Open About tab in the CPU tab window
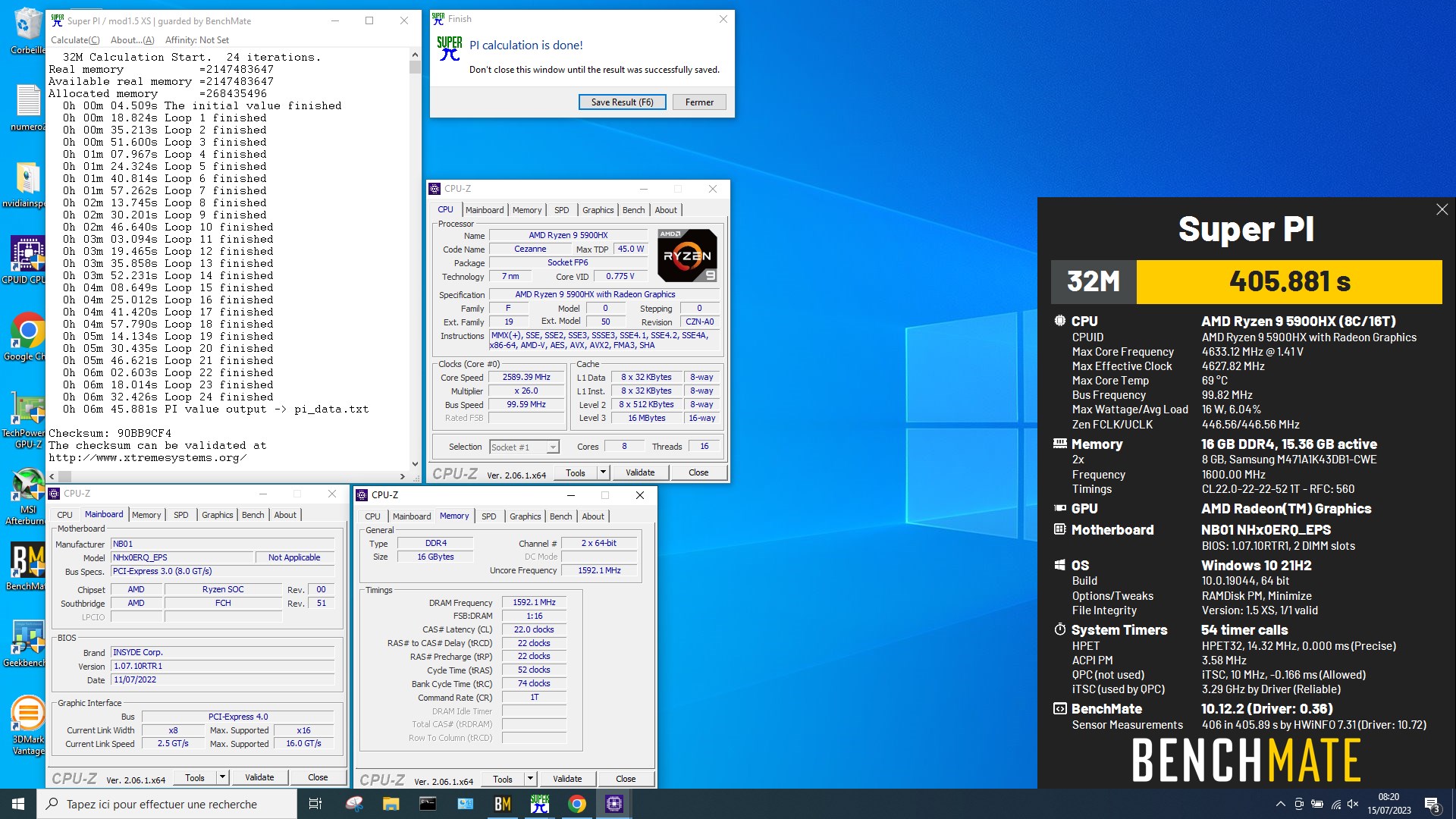1456x819 pixels. tap(666, 210)
